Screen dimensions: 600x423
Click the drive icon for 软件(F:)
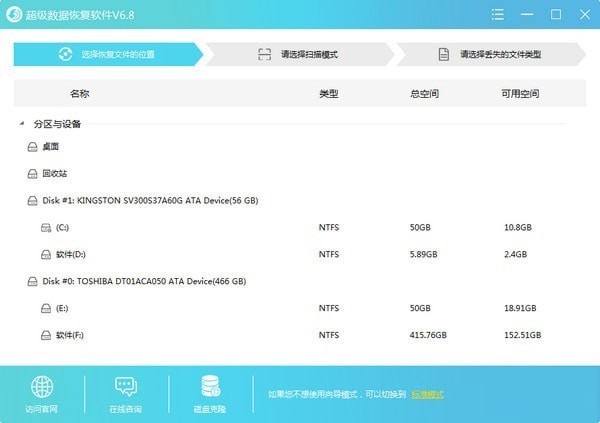(46, 335)
